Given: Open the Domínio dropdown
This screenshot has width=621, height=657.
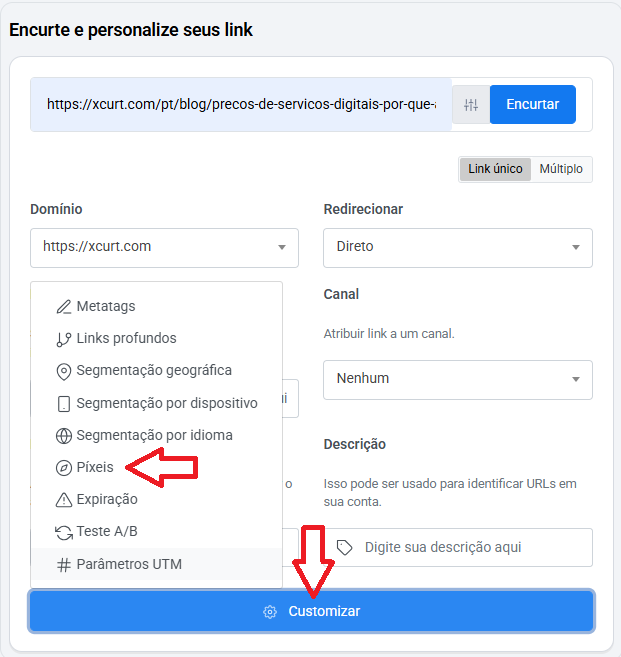Looking at the screenshot, I should pos(164,247).
